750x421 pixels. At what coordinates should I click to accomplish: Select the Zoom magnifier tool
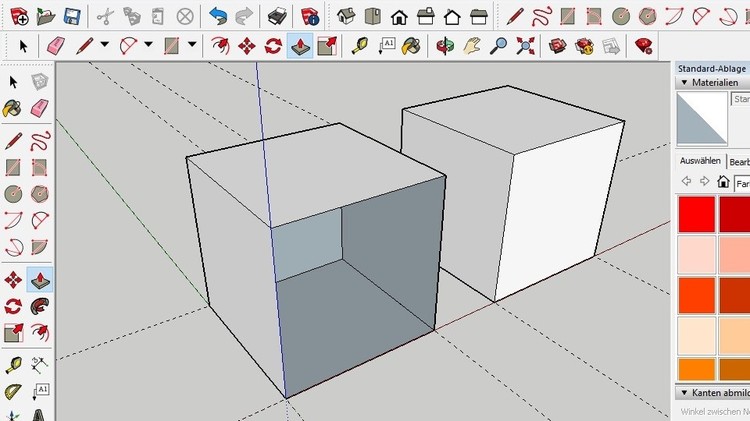[498, 46]
